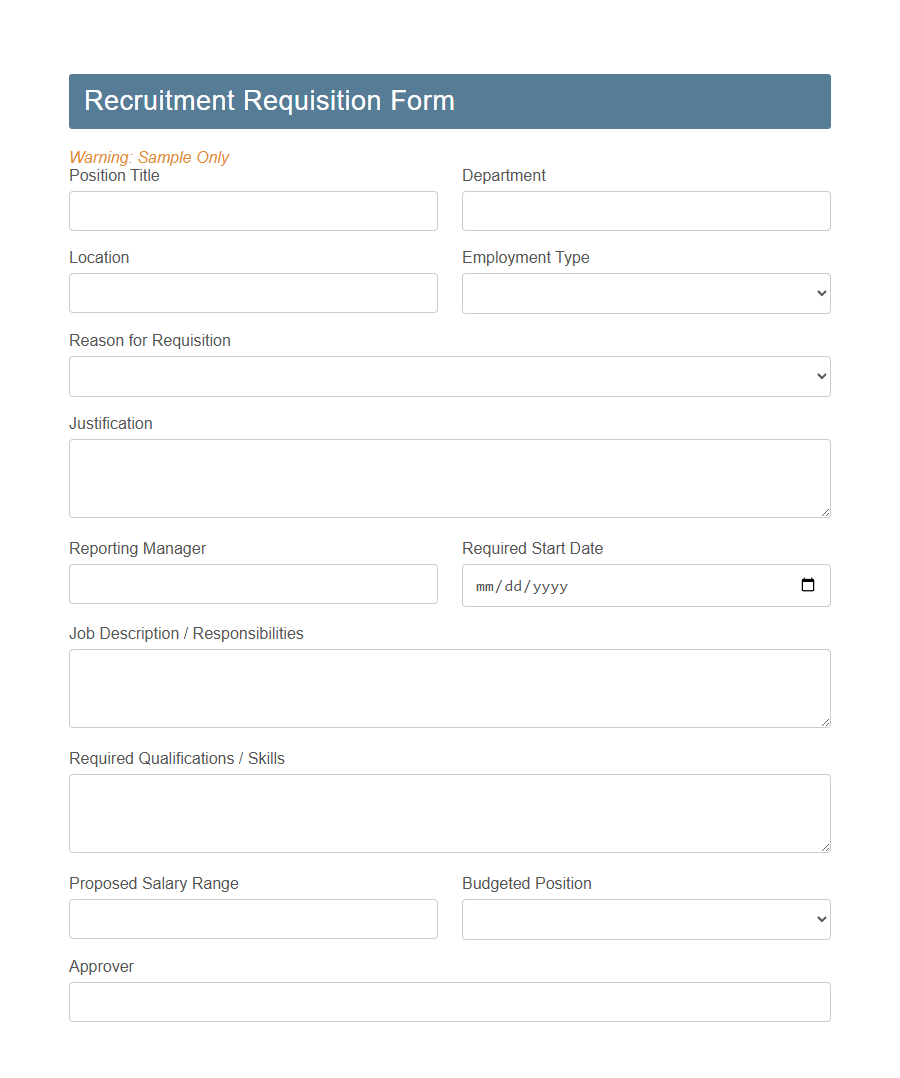
Task: Click the Job Description / Responsibilities text area
Action: point(449,688)
